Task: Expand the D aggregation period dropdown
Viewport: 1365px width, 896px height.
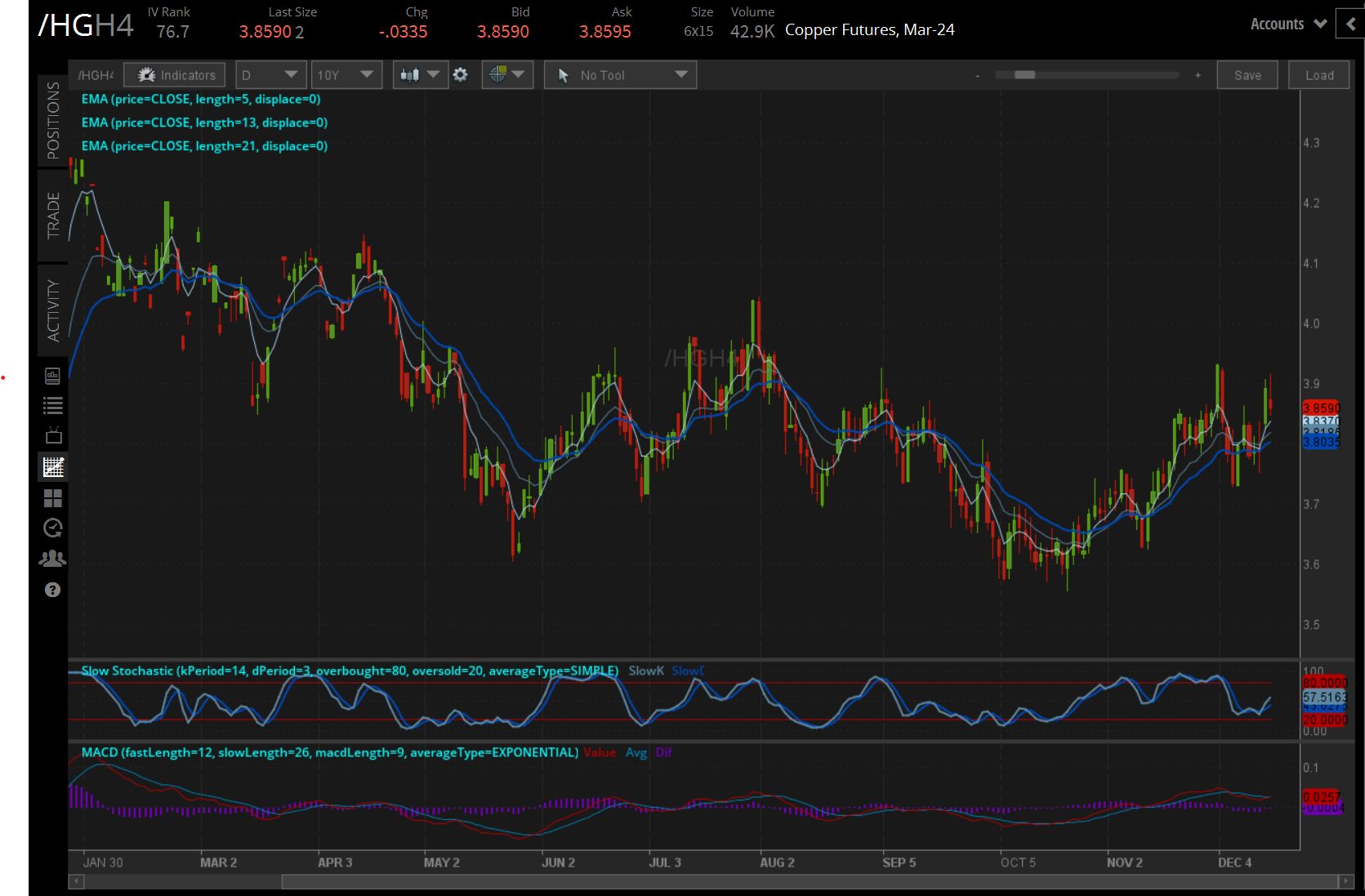Action: (x=270, y=75)
